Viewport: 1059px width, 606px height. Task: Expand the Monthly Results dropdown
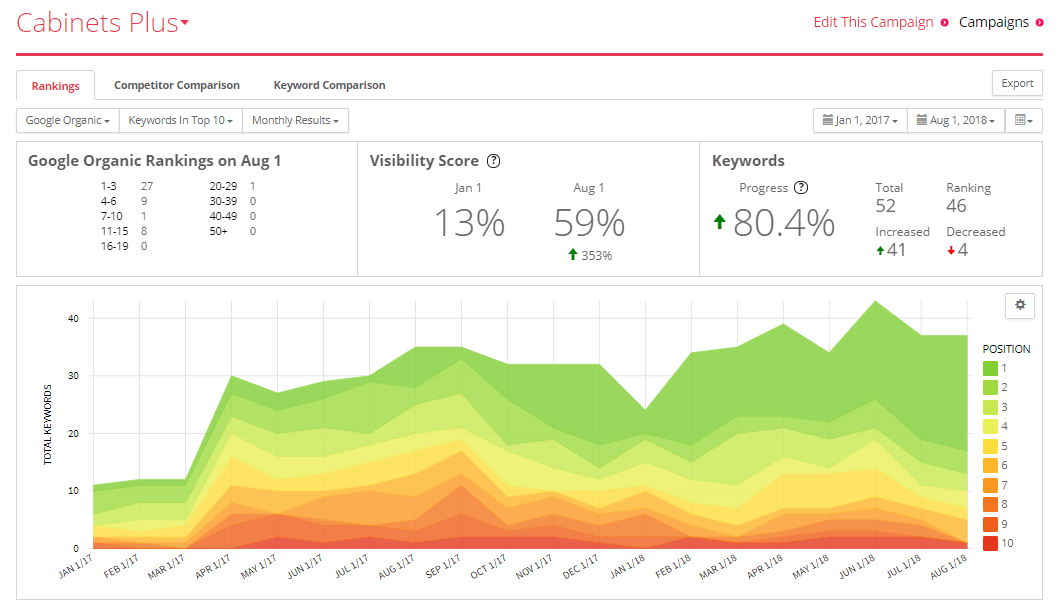point(295,120)
